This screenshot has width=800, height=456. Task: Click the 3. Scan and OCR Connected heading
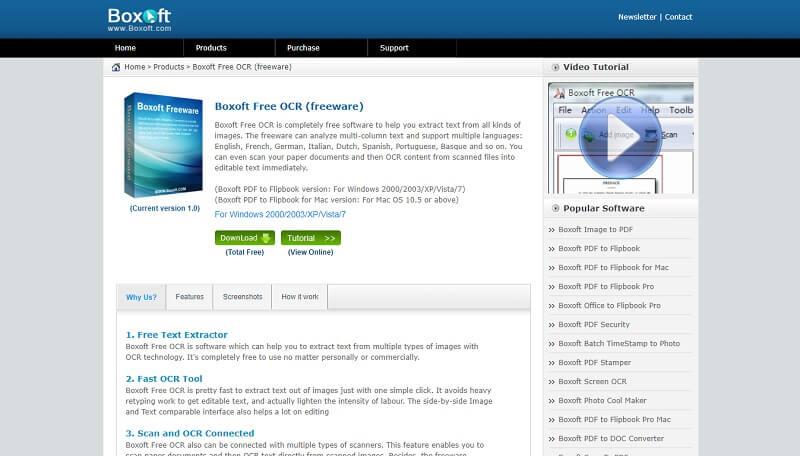[x=190, y=433]
